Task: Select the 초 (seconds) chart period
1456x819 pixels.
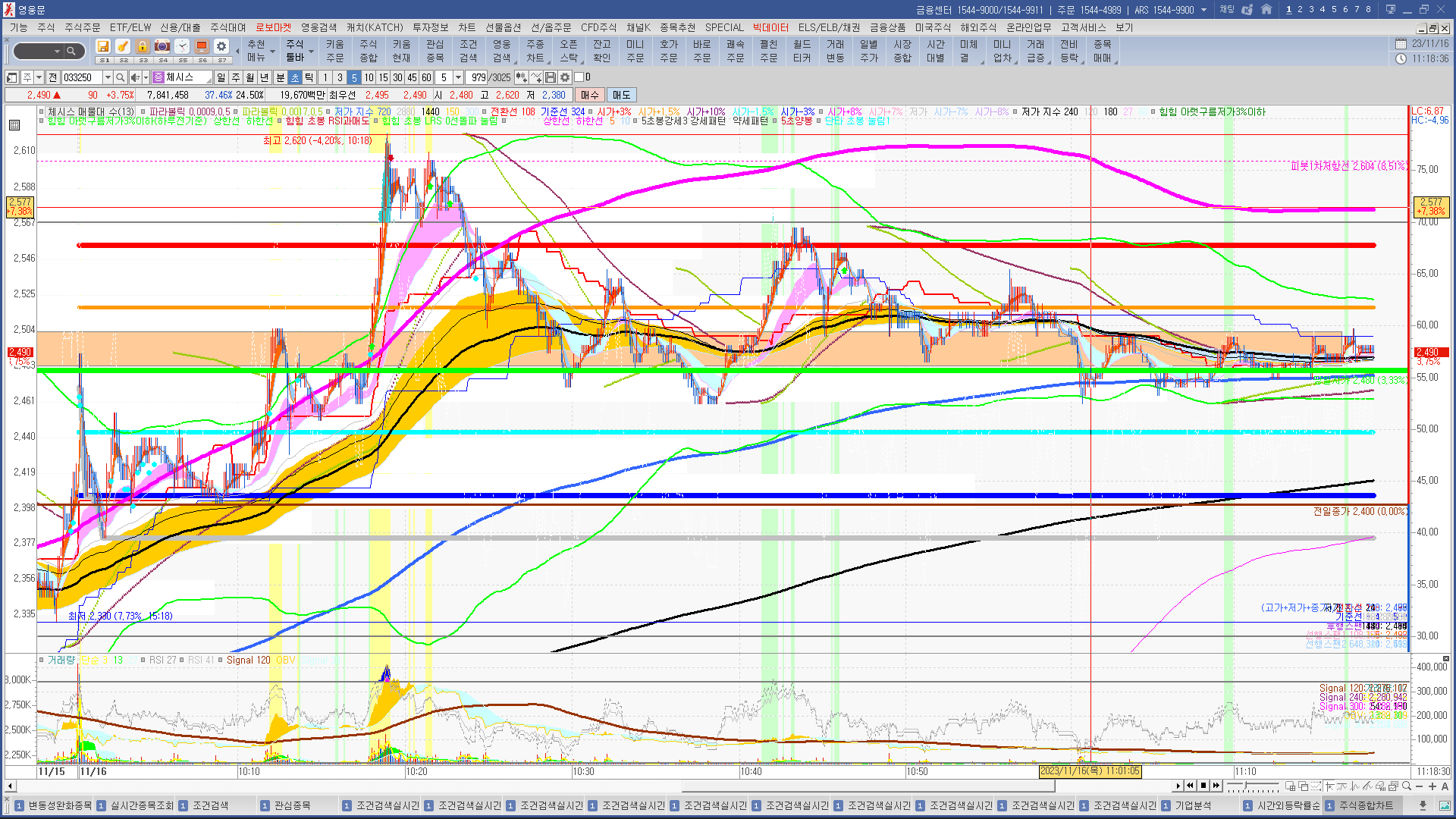Action: [x=295, y=77]
